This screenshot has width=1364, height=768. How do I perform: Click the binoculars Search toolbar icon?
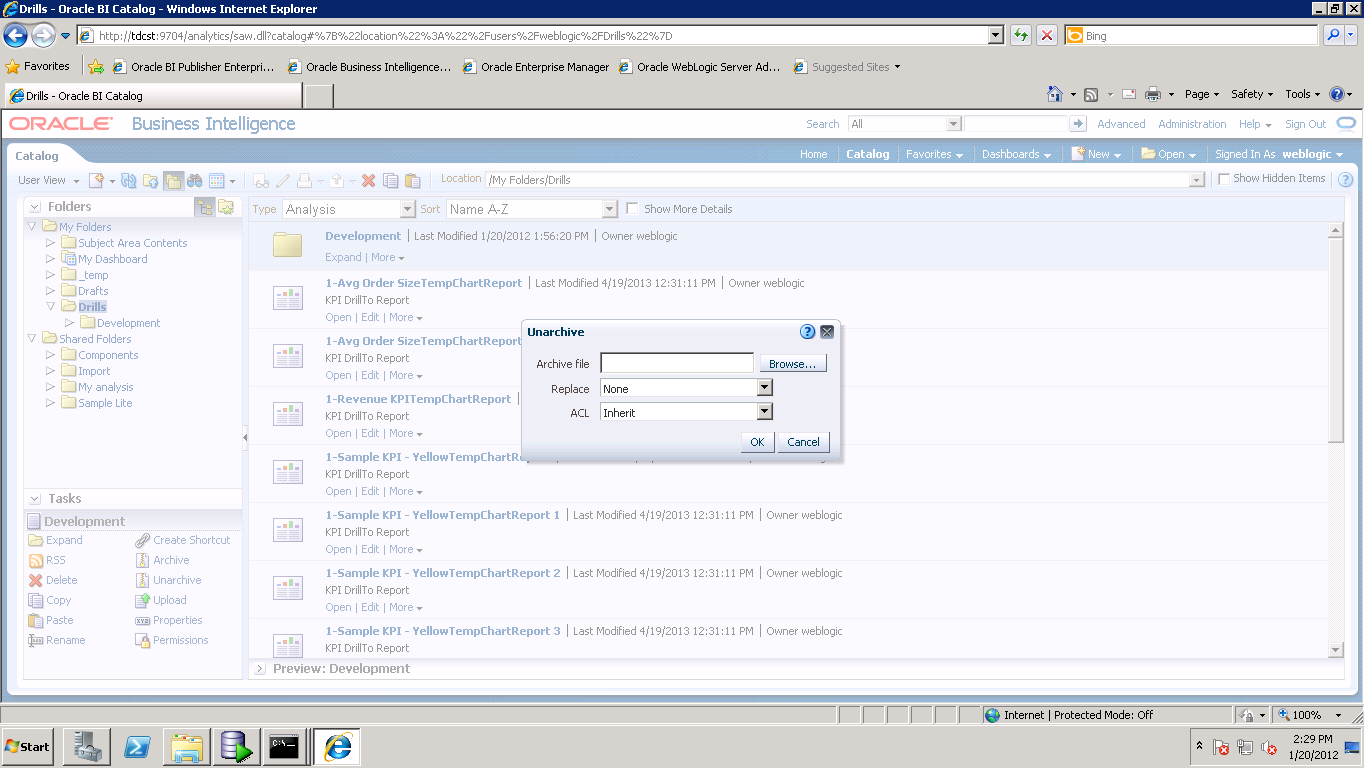(195, 181)
